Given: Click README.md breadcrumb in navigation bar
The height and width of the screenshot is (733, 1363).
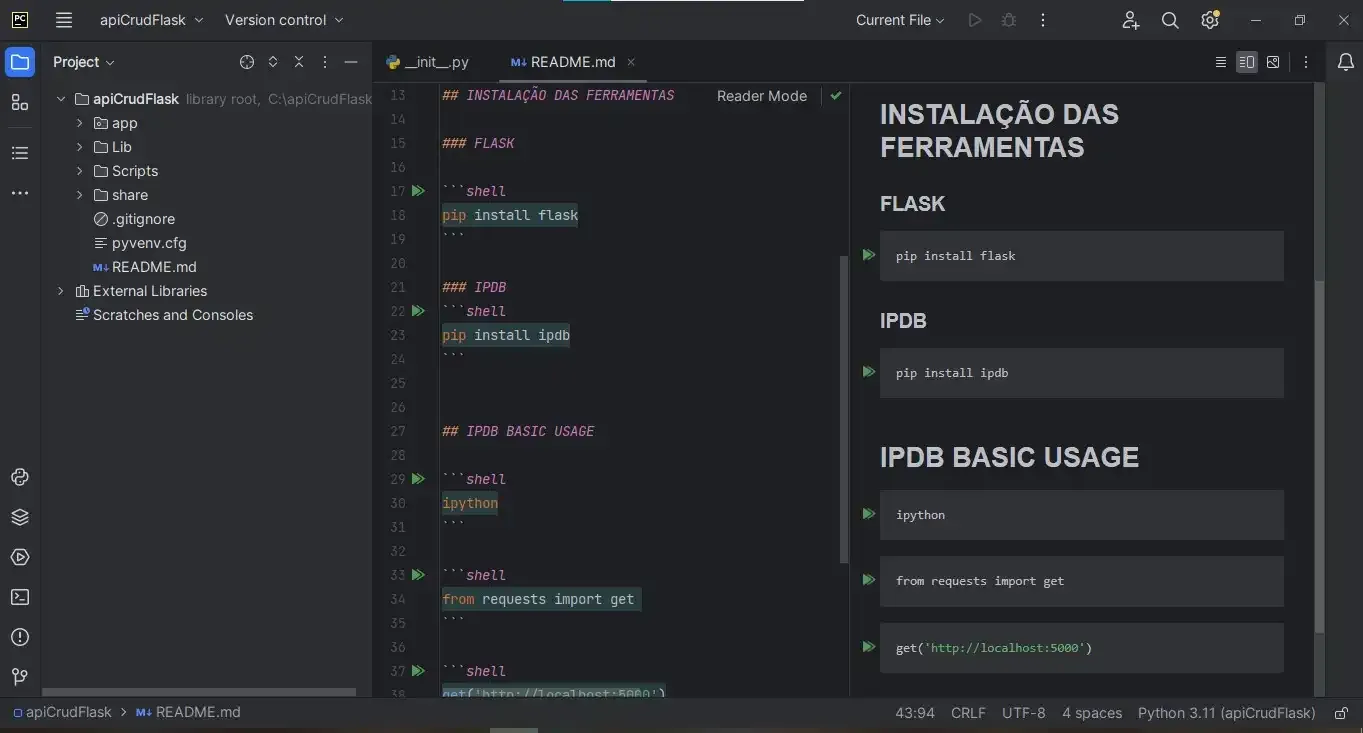Looking at the screenshot, I should click(188, 713).
